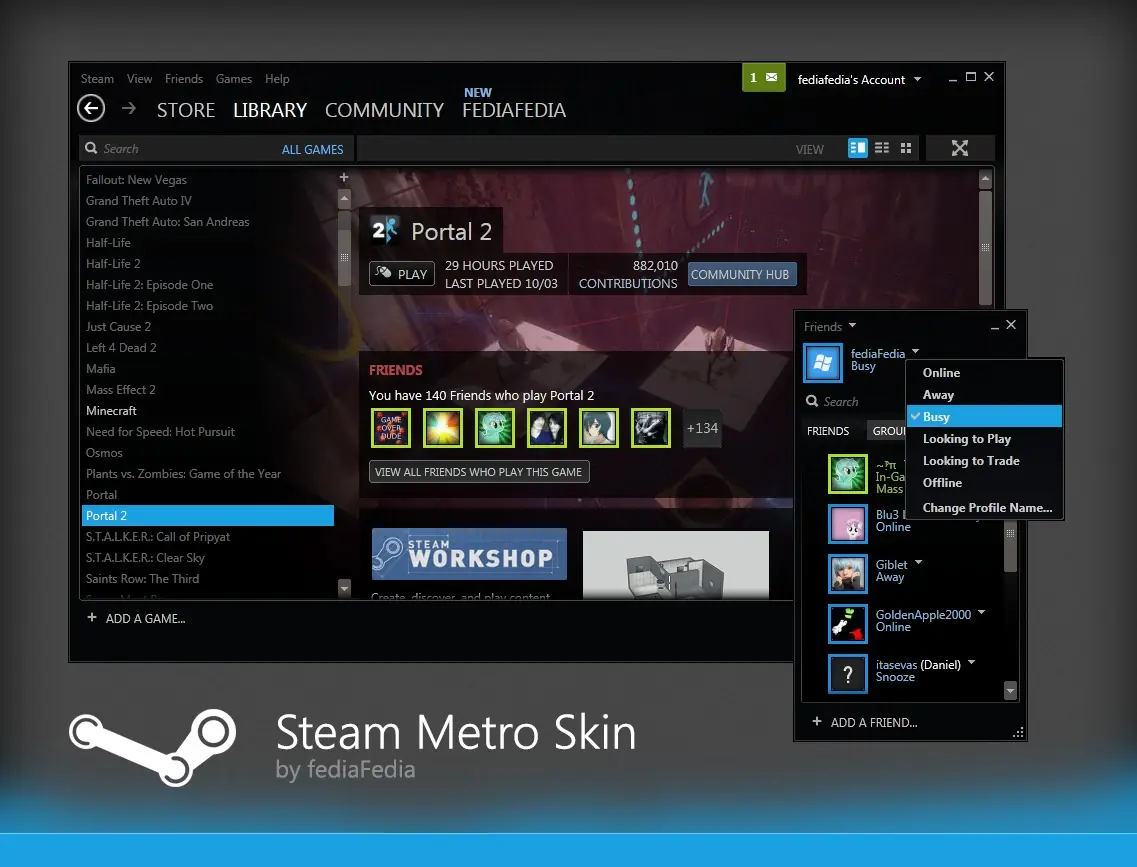This screenshot has width=1137, height=867.
Task: Open GoldenApple2000's avatar in friends list
Action: point(848,623)
